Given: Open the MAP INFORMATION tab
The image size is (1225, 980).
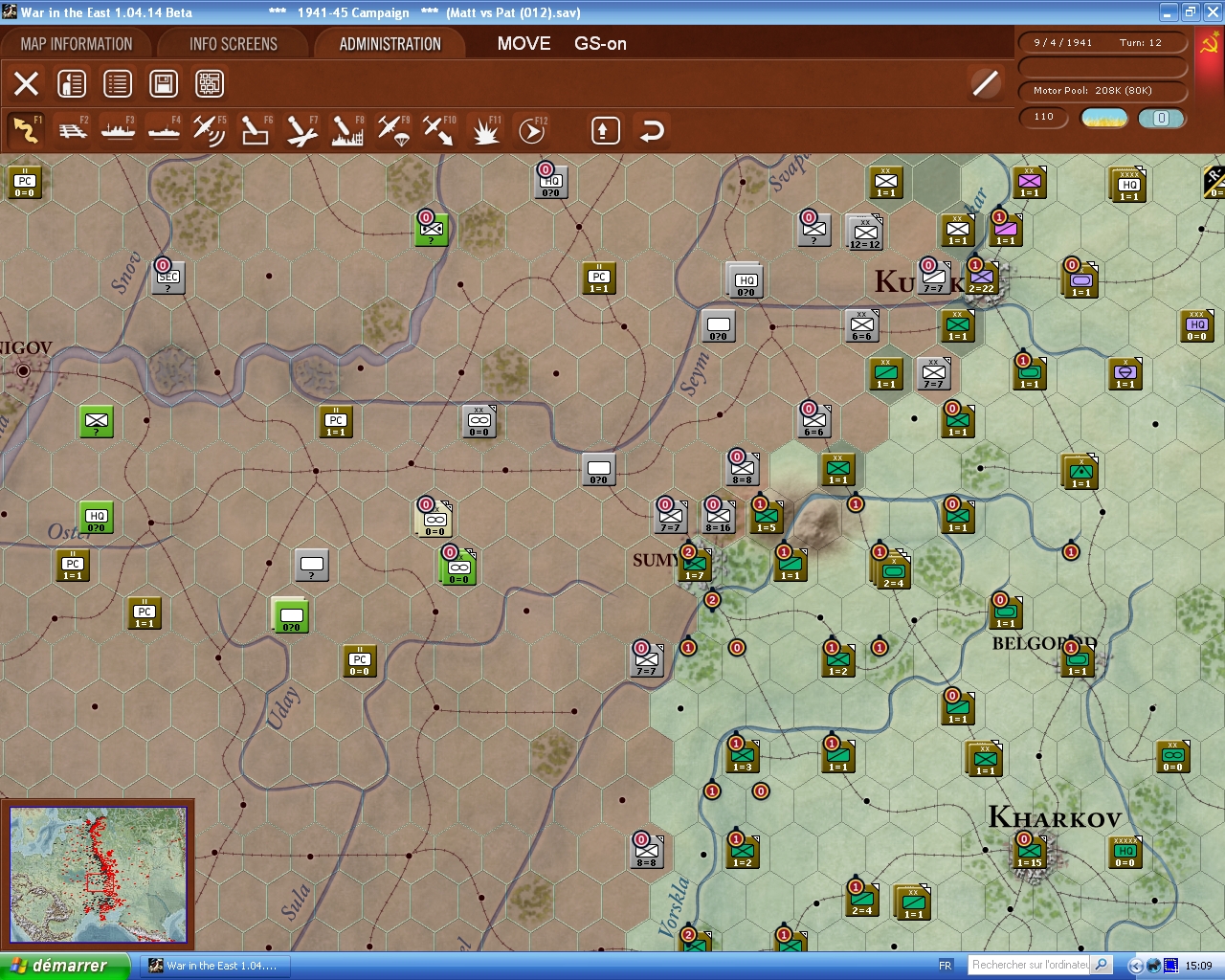Looking at the screenshot, I should [77, 44].
